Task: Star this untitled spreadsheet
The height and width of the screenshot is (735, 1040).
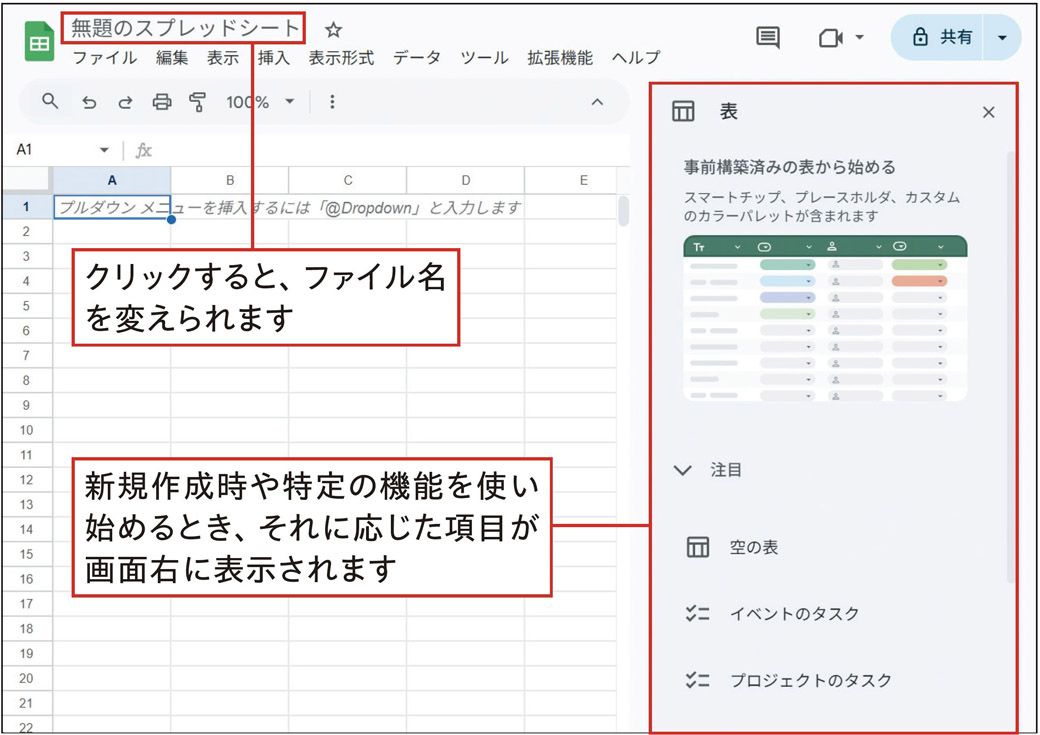Action: [x=334, y=29]
